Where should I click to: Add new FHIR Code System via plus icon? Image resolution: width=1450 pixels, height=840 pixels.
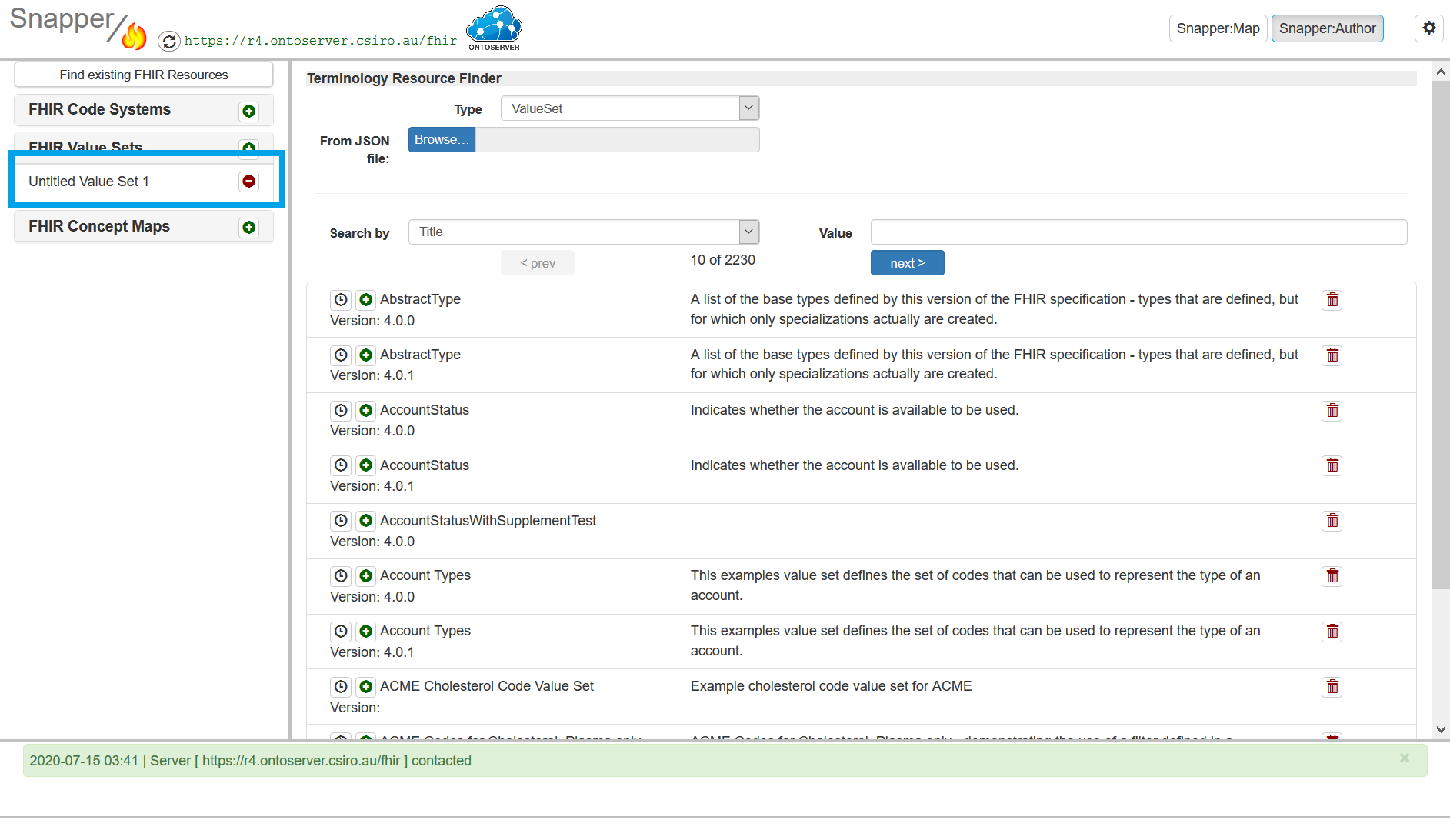click(x=248, y=111)
